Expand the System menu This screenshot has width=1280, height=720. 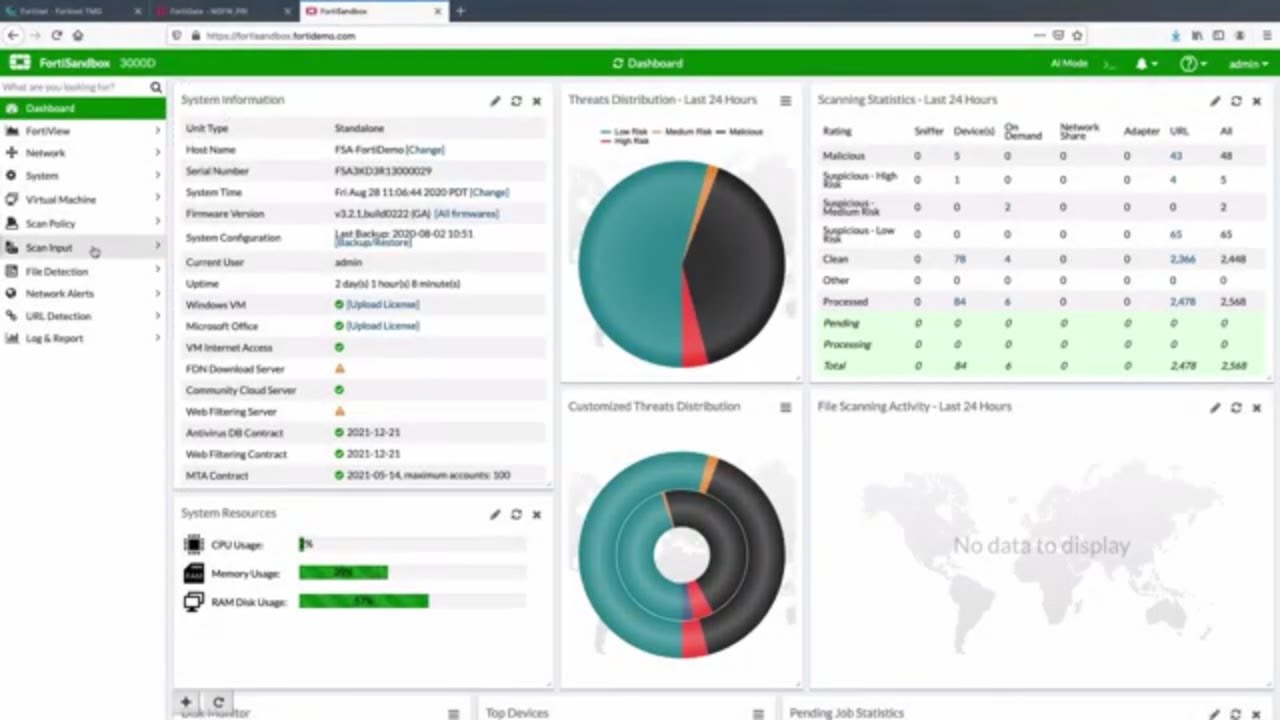pos(82,176)
